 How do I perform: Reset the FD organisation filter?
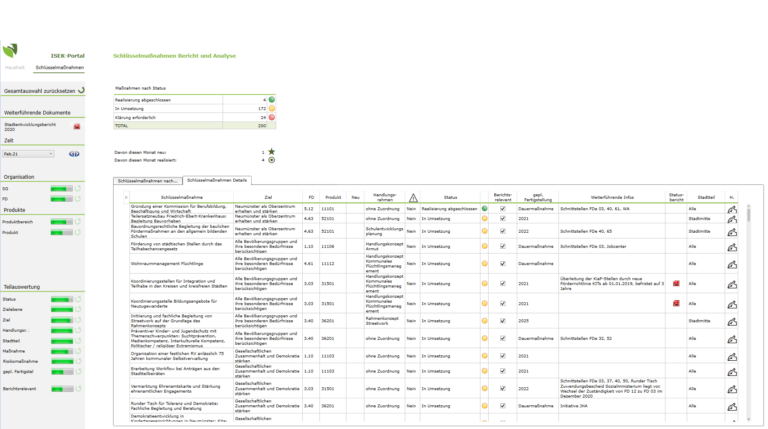click(78, 199)
